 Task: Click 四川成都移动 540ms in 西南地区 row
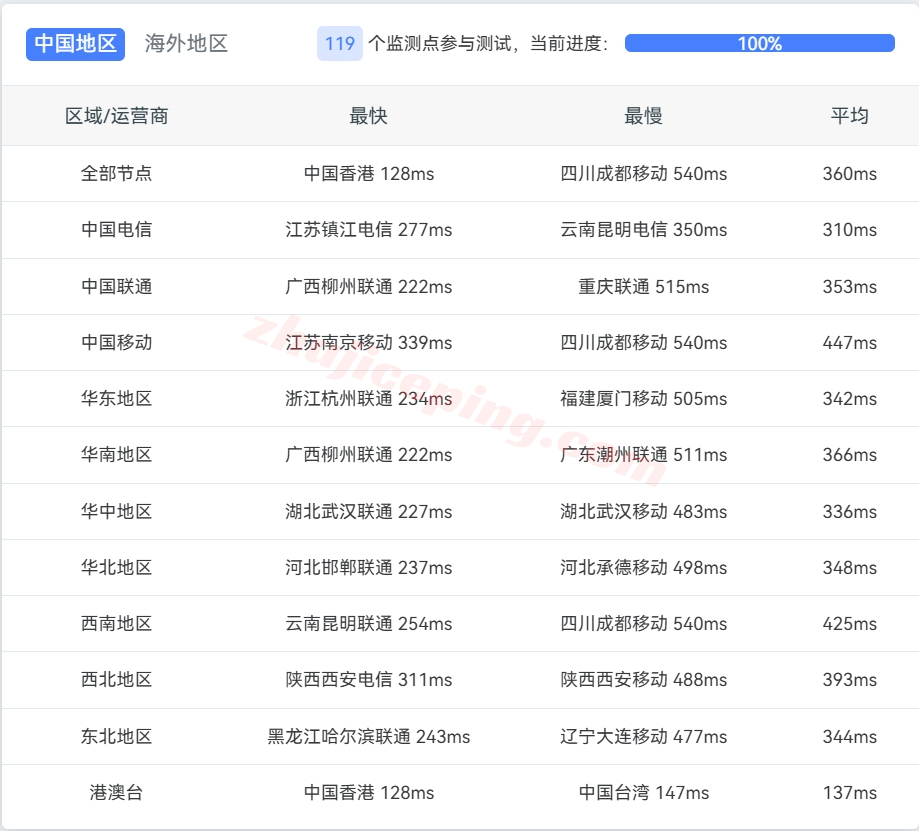point(644,624)
